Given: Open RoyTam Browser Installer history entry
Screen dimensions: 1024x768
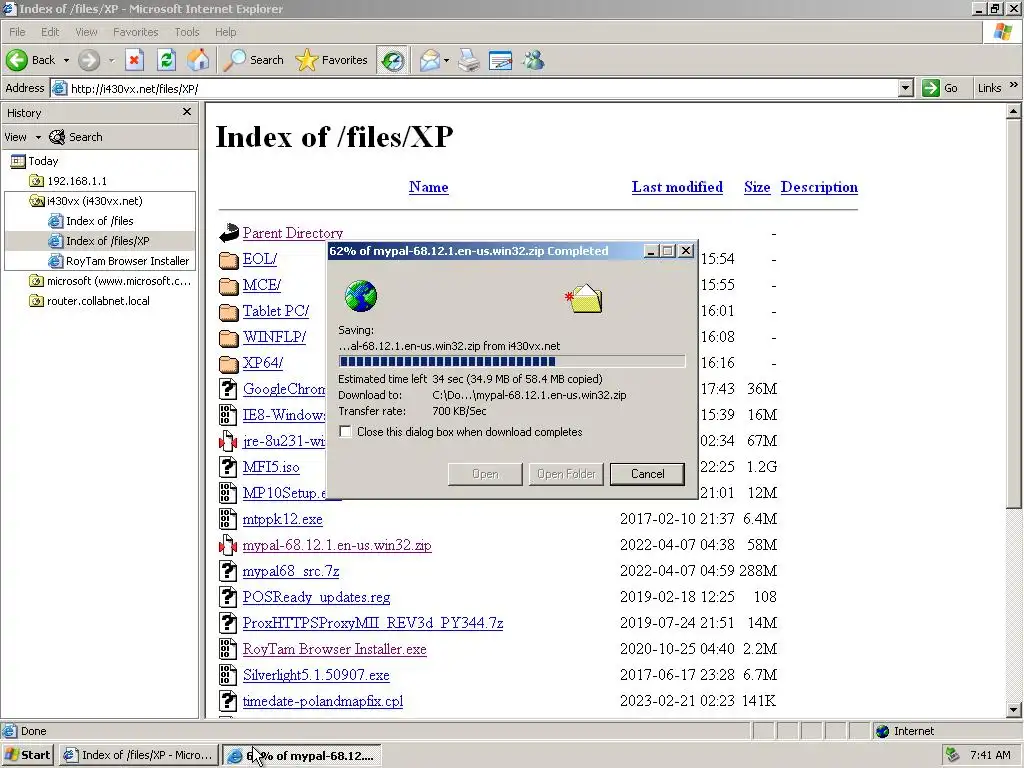Looking at the screenshot, I should coord(119,261).
